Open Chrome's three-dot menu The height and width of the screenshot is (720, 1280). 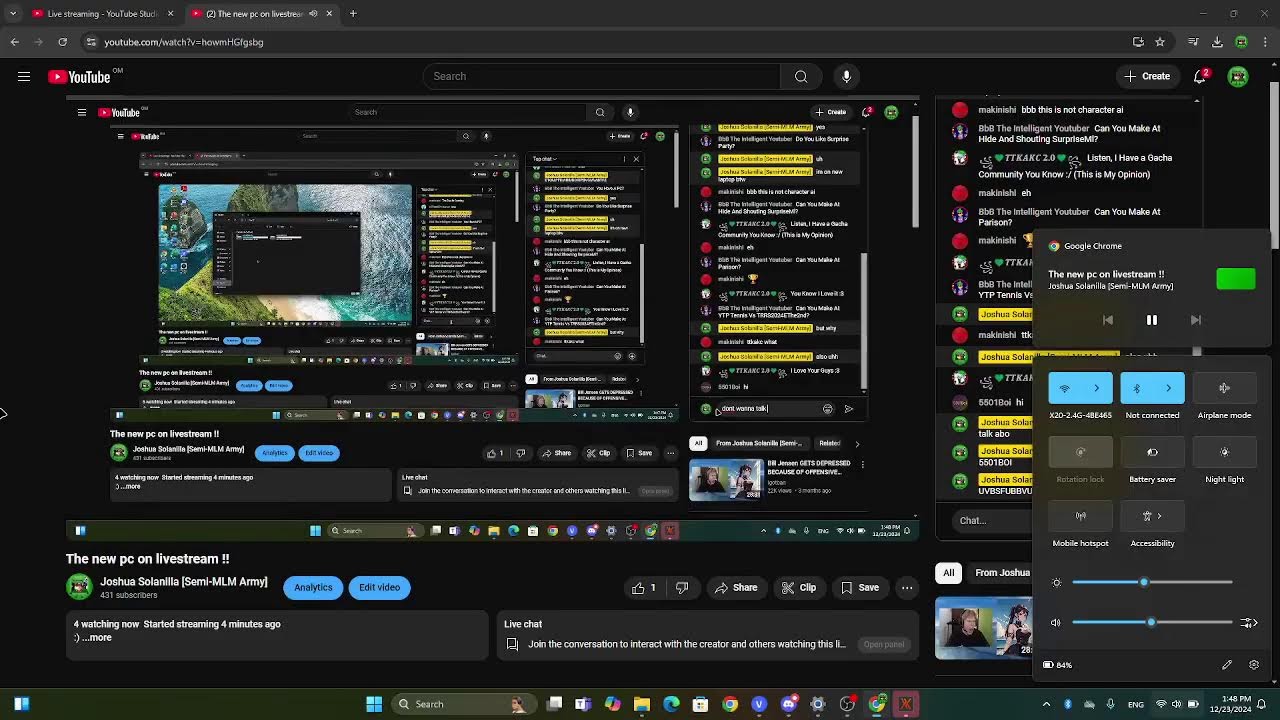pos(1265,42)
